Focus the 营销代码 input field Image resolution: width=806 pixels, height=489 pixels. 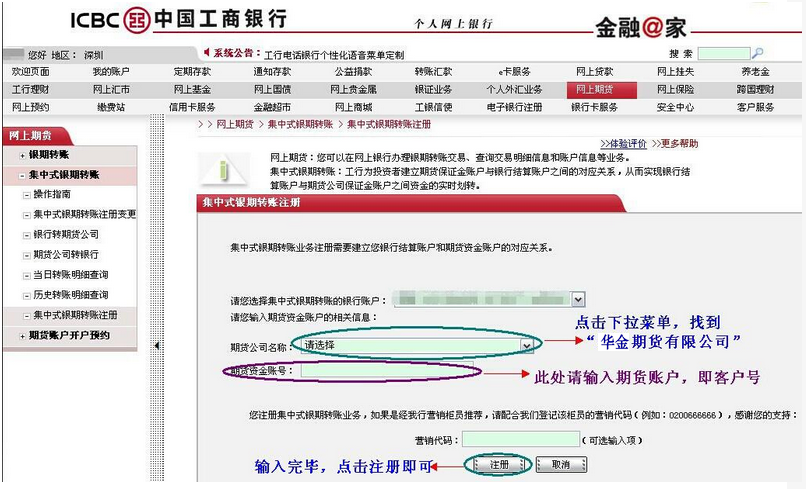(x=521, y=440)
